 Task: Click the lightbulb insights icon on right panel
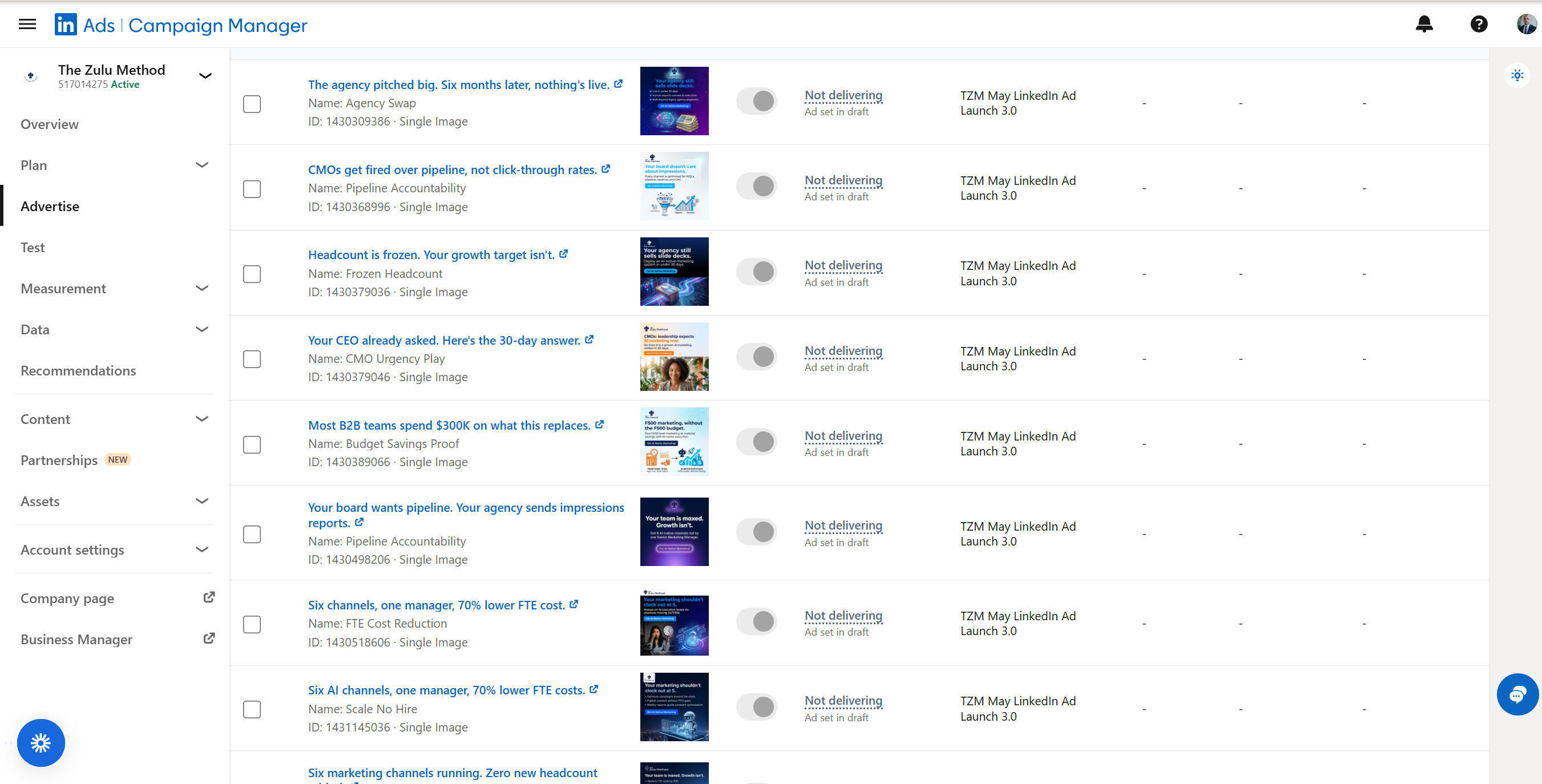(1517, 75)
